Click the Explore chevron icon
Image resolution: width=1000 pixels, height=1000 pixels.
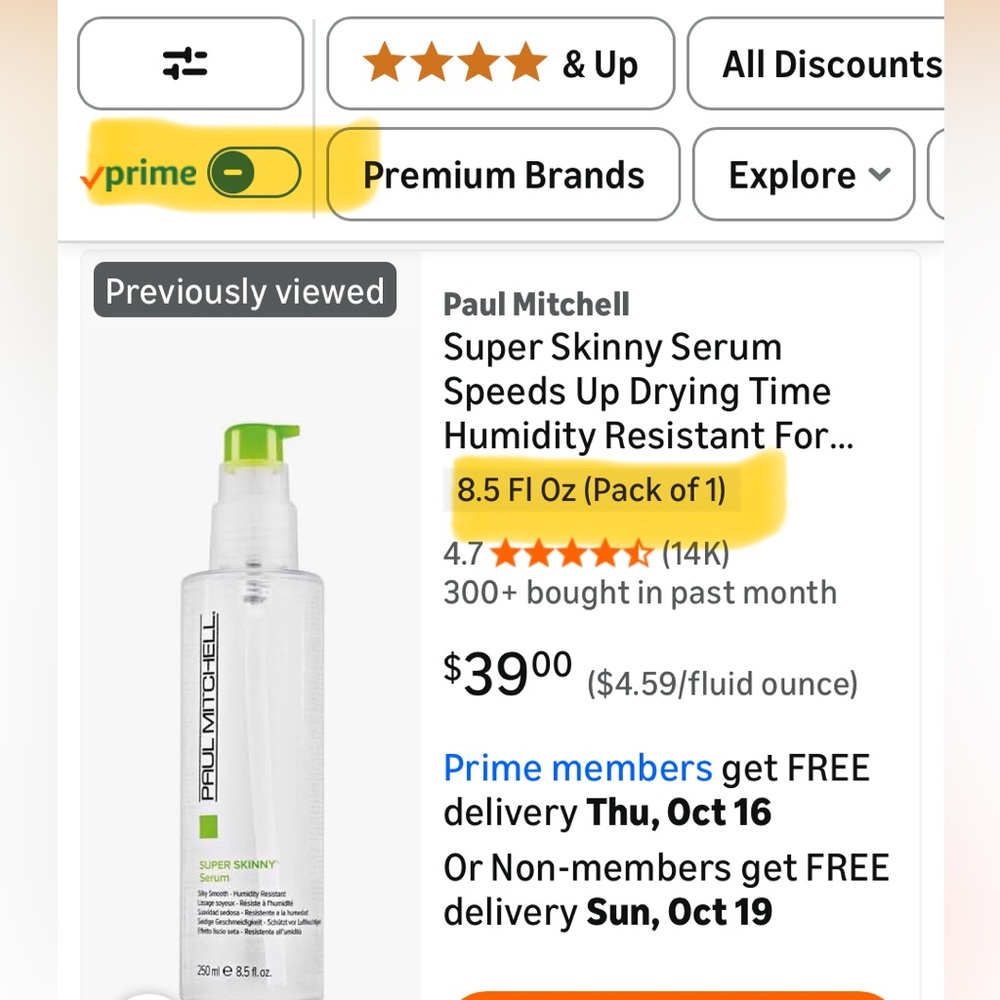pyautogui.click(x=880, y=173)
